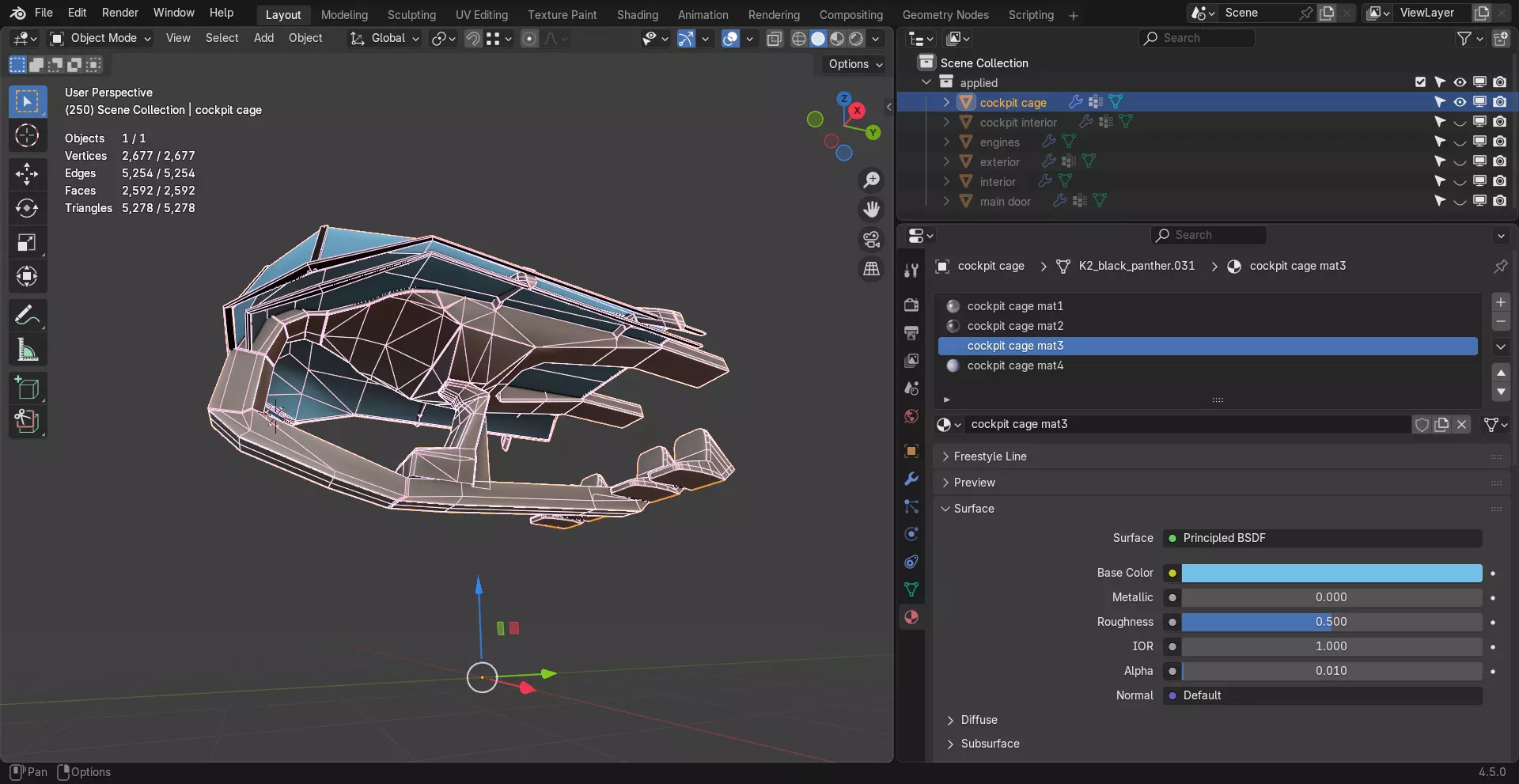Uncheck applied collection exclude checkbox
This screenshot has width=1519, height=784.
[1420, 82]
